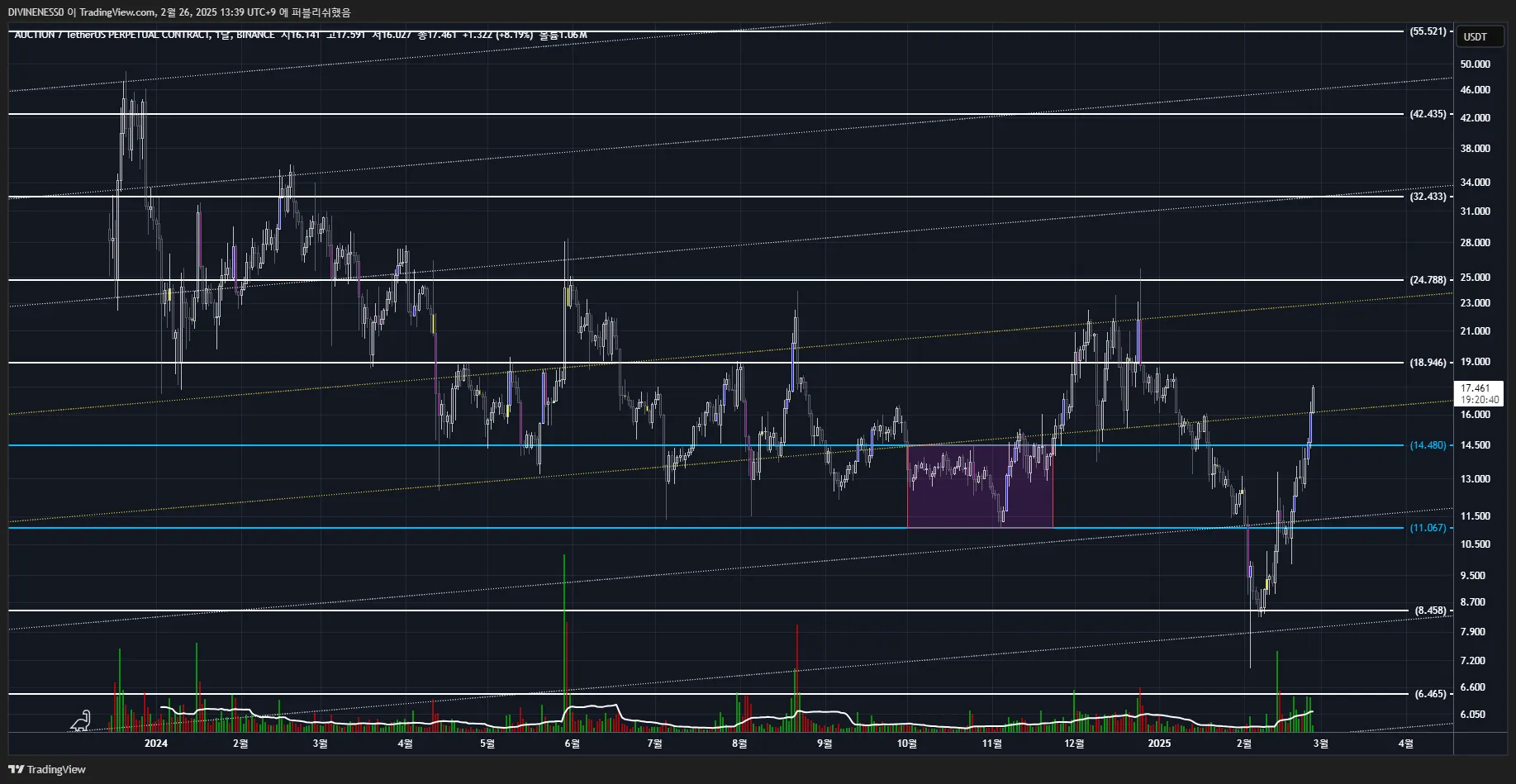Select the AUCTION / TetherUS PERPETUAL CONTRACT title

click(112, 35)
